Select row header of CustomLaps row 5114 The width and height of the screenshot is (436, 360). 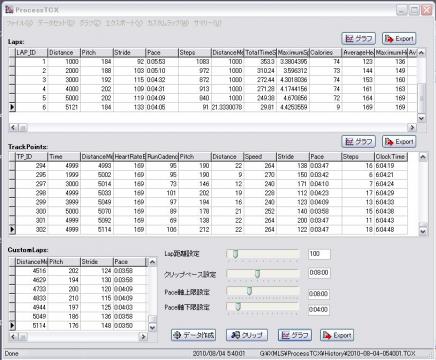tap(12, 325)
